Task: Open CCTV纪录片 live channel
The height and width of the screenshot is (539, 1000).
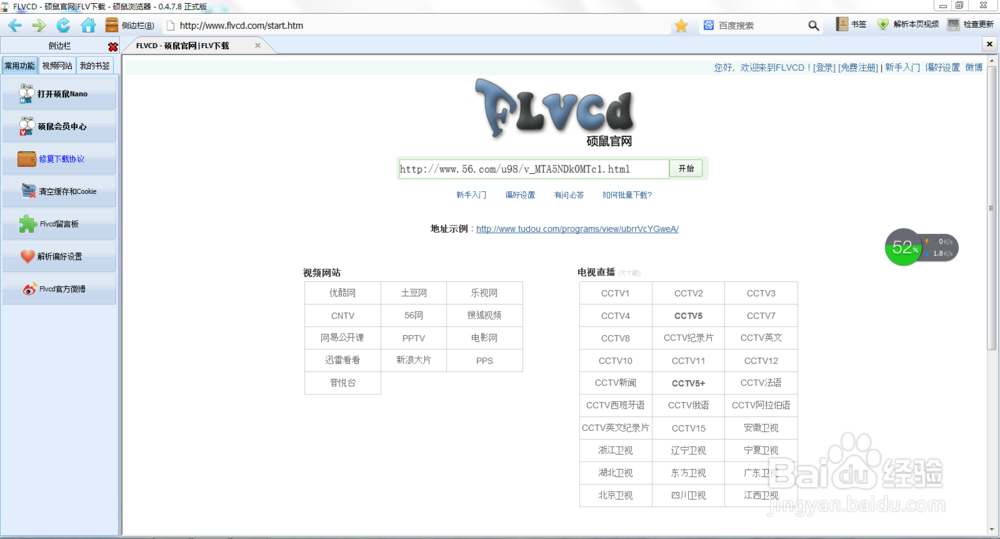Action: [688, 338]
